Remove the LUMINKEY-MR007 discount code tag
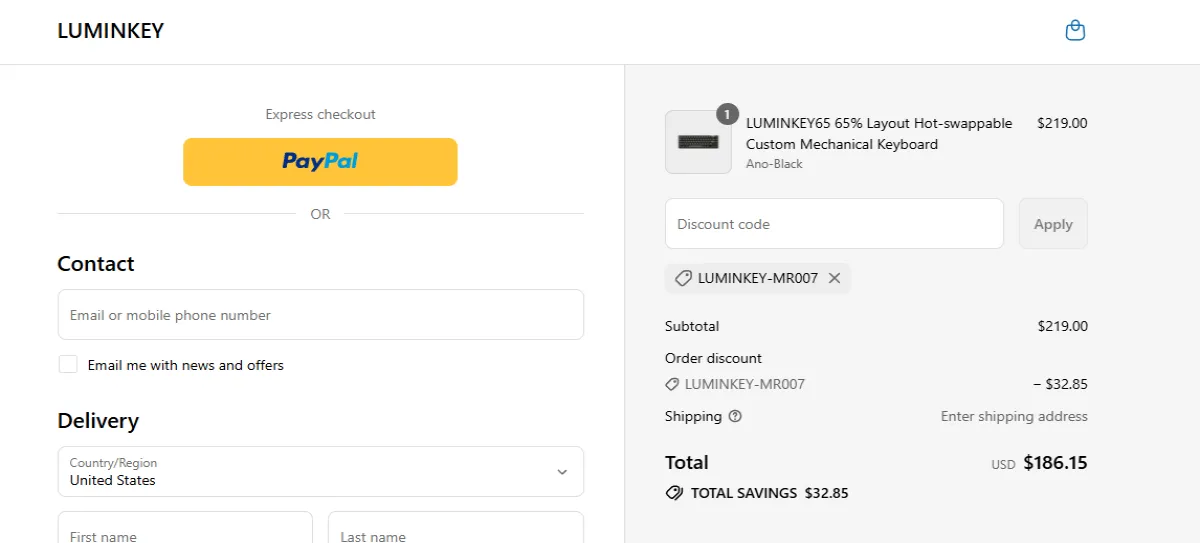The height and width of the screenshot is (543, 1200). (834, 279)
